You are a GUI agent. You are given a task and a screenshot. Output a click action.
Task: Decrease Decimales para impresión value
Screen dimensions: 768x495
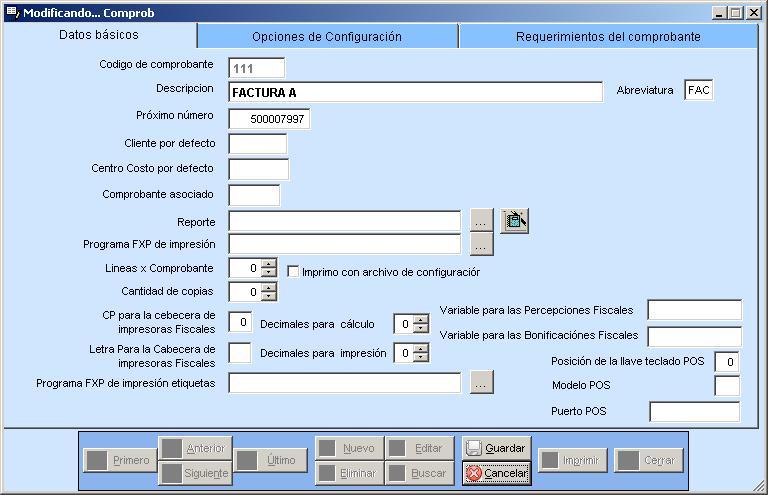point(421,357)
